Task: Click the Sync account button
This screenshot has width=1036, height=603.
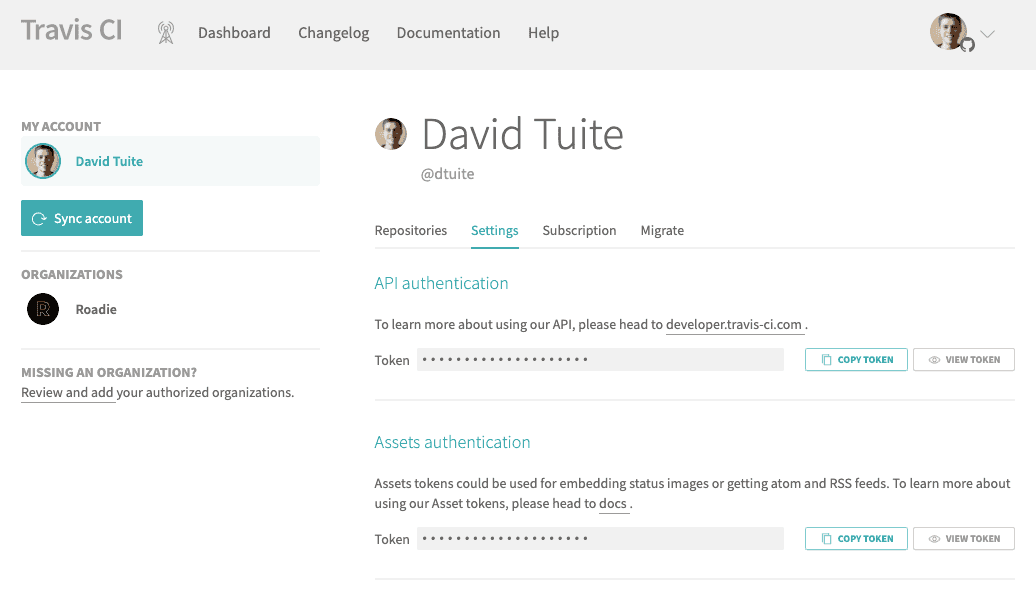Action: [82, 218]
